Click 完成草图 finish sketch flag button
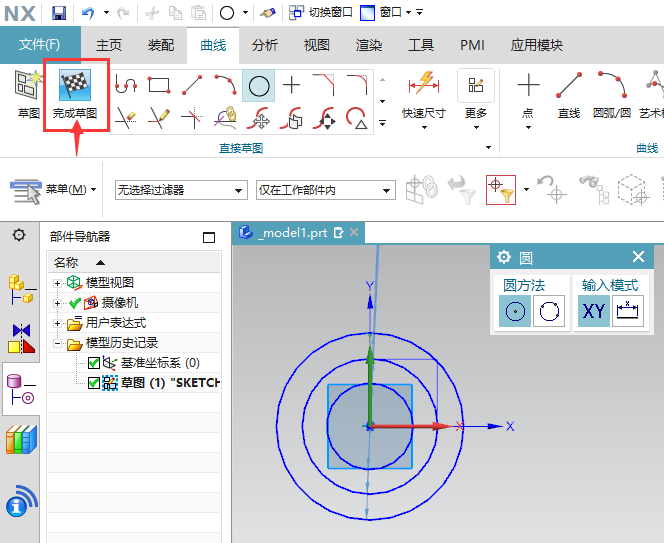This screenshot has width=664, height=543. pos(75,94)
